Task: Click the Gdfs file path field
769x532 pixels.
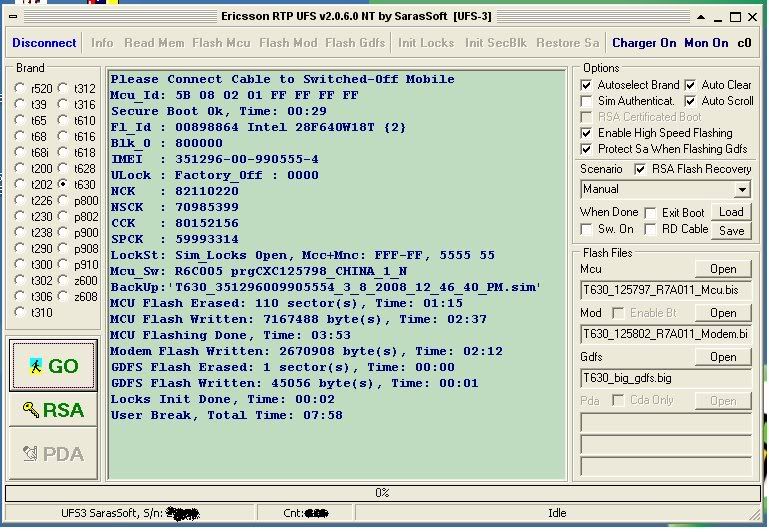Action: pyautogui.click(x=666, y=378)
